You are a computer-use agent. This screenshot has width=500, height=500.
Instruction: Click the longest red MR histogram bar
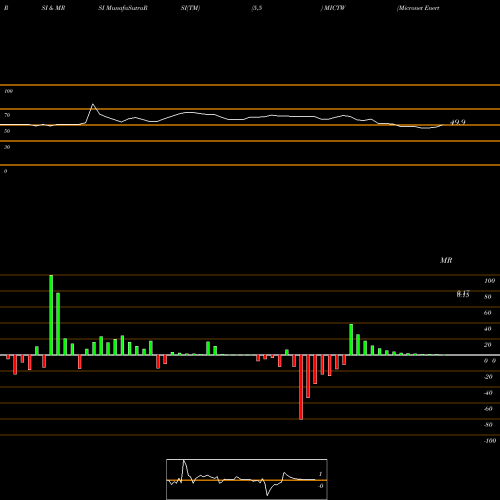coord(301,387)
